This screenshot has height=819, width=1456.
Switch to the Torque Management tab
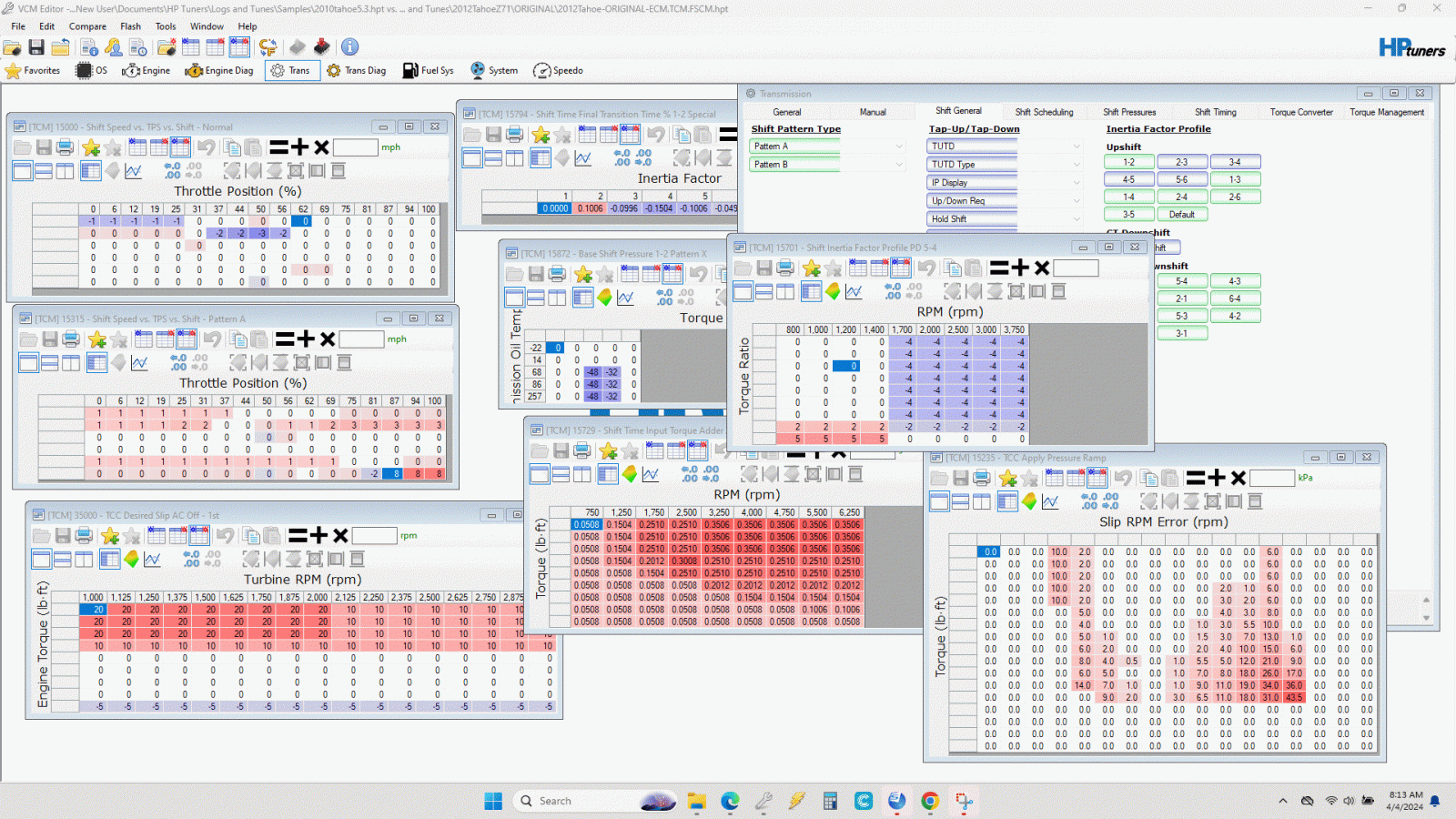1387,112
